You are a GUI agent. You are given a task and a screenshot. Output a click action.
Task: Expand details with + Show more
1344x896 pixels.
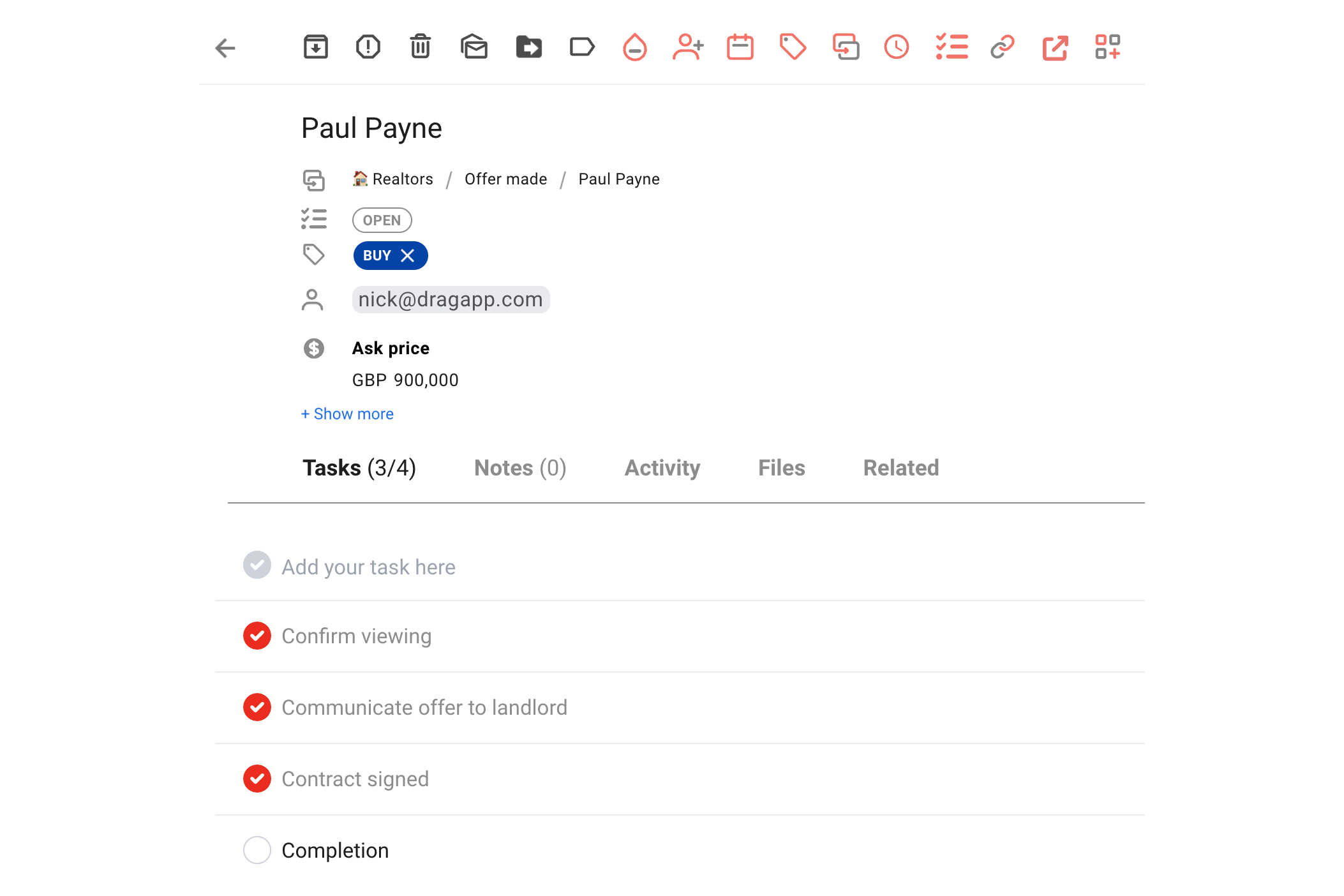point(347,414)
